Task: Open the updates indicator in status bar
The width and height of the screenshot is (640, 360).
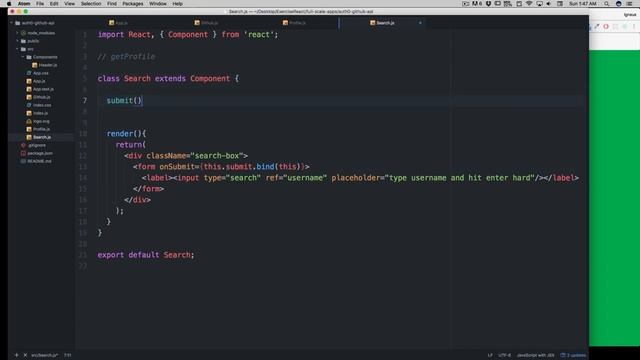Action: pyautogui.click(x=573, y=355)
